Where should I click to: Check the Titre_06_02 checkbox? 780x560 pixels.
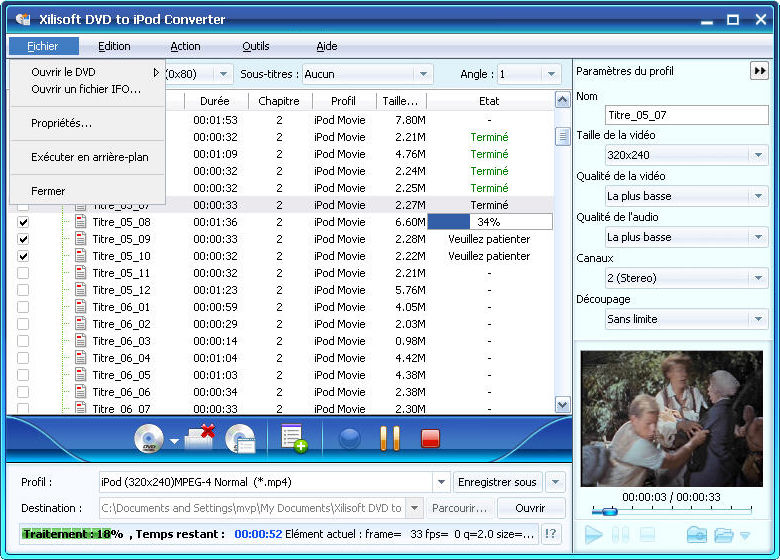point(23,324)
